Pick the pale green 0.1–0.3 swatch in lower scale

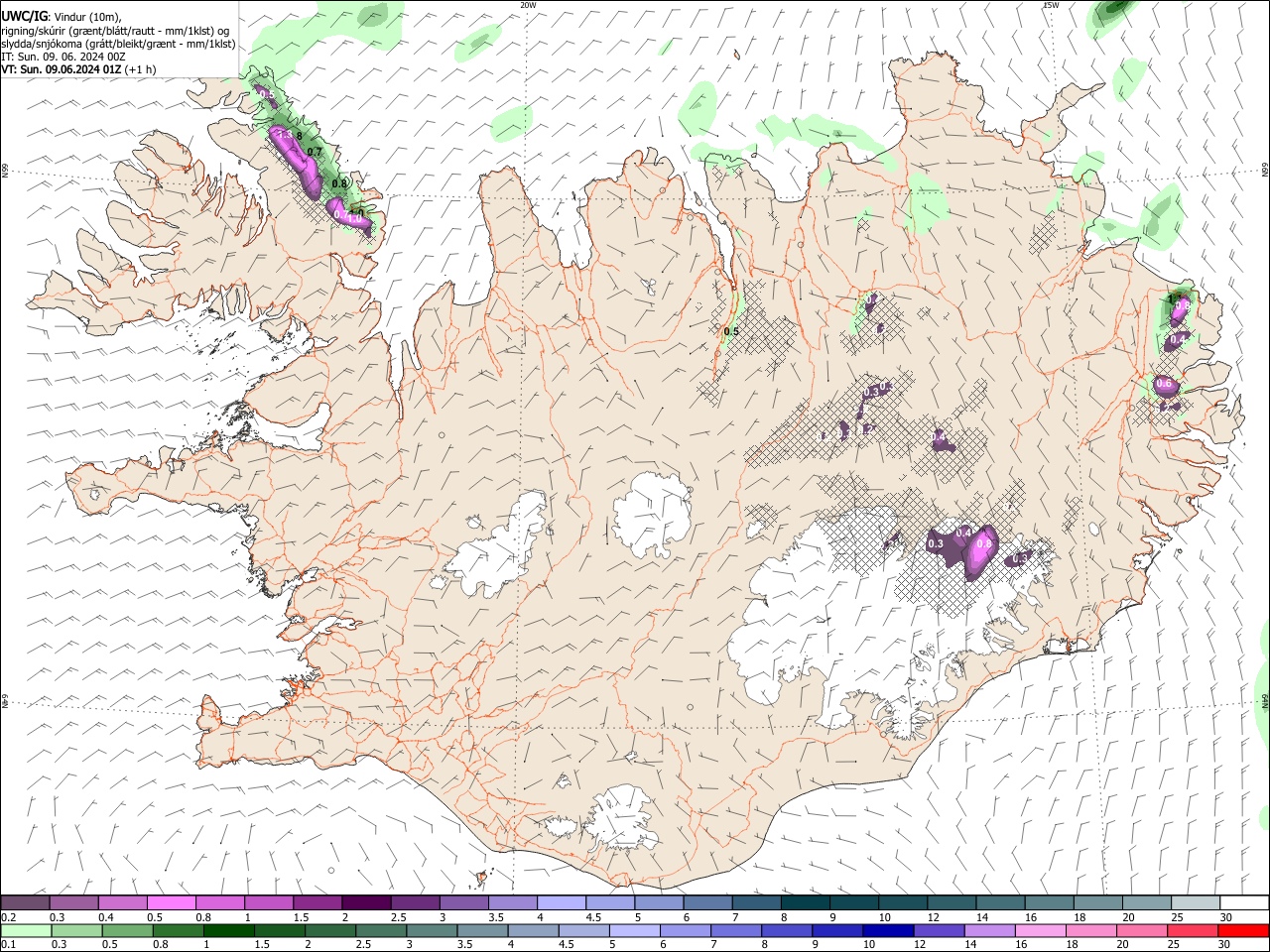pyautogui.click(x=26, y=931)
